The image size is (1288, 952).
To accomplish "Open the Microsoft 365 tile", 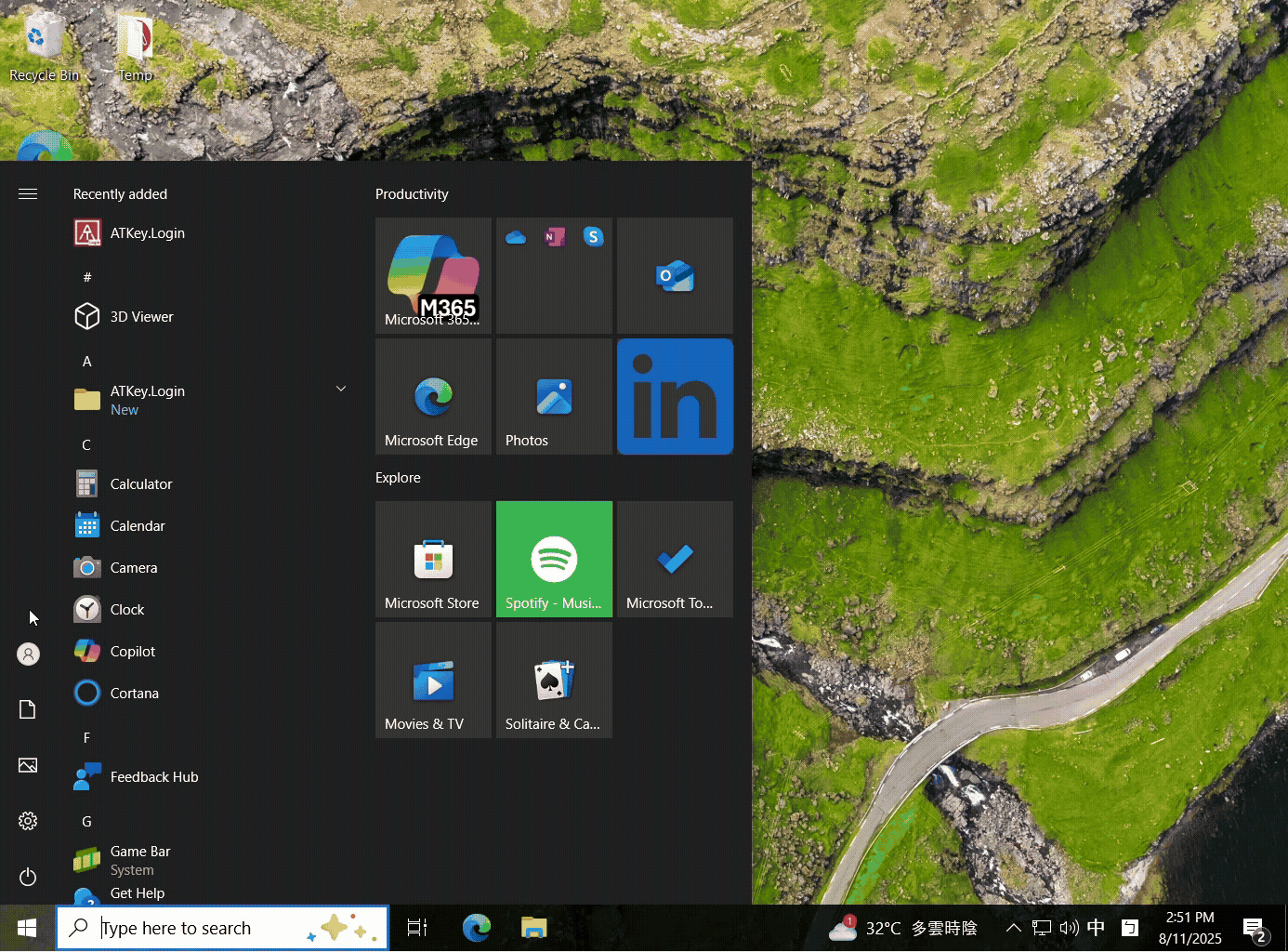I will click(x=433, y=275).
